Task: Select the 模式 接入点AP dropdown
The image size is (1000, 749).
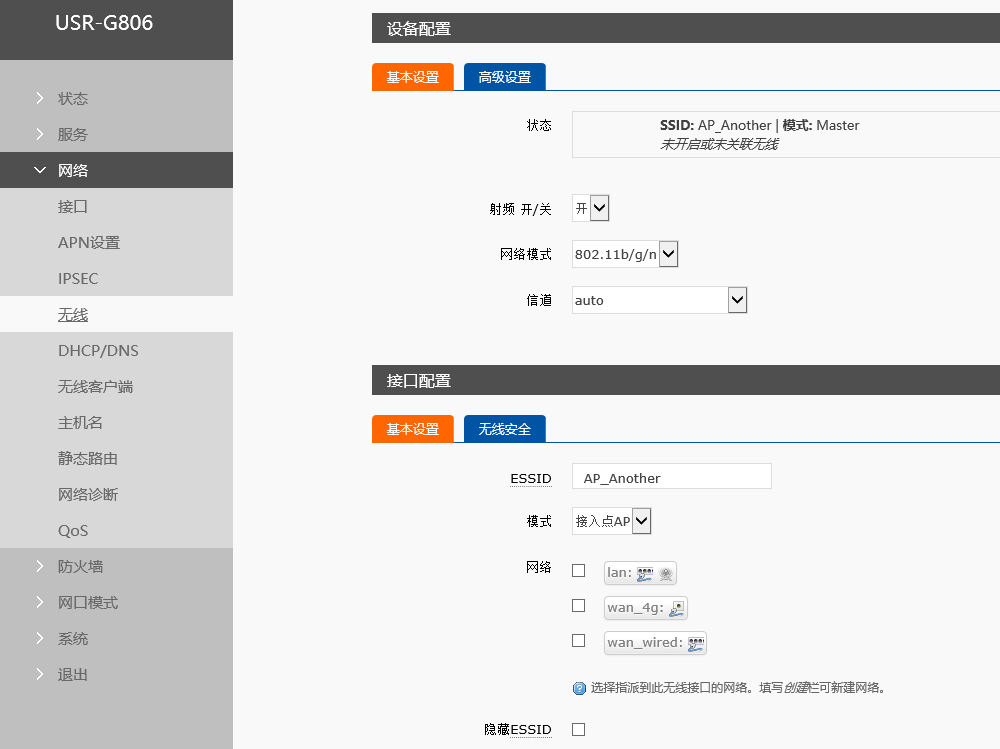Action: 612,521
